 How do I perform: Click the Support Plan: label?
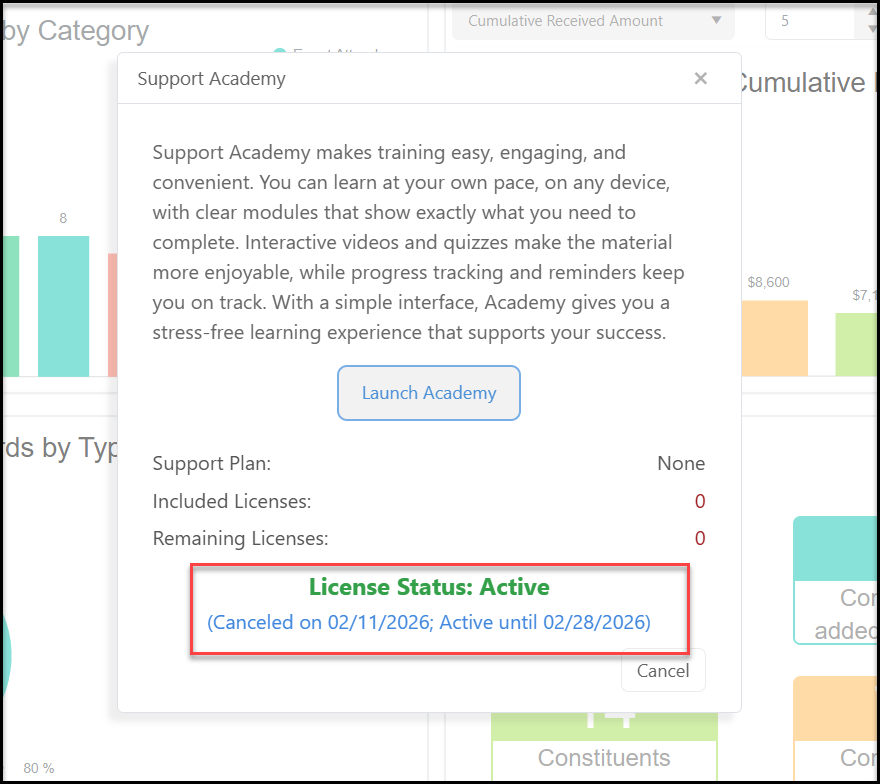[212, 464]
